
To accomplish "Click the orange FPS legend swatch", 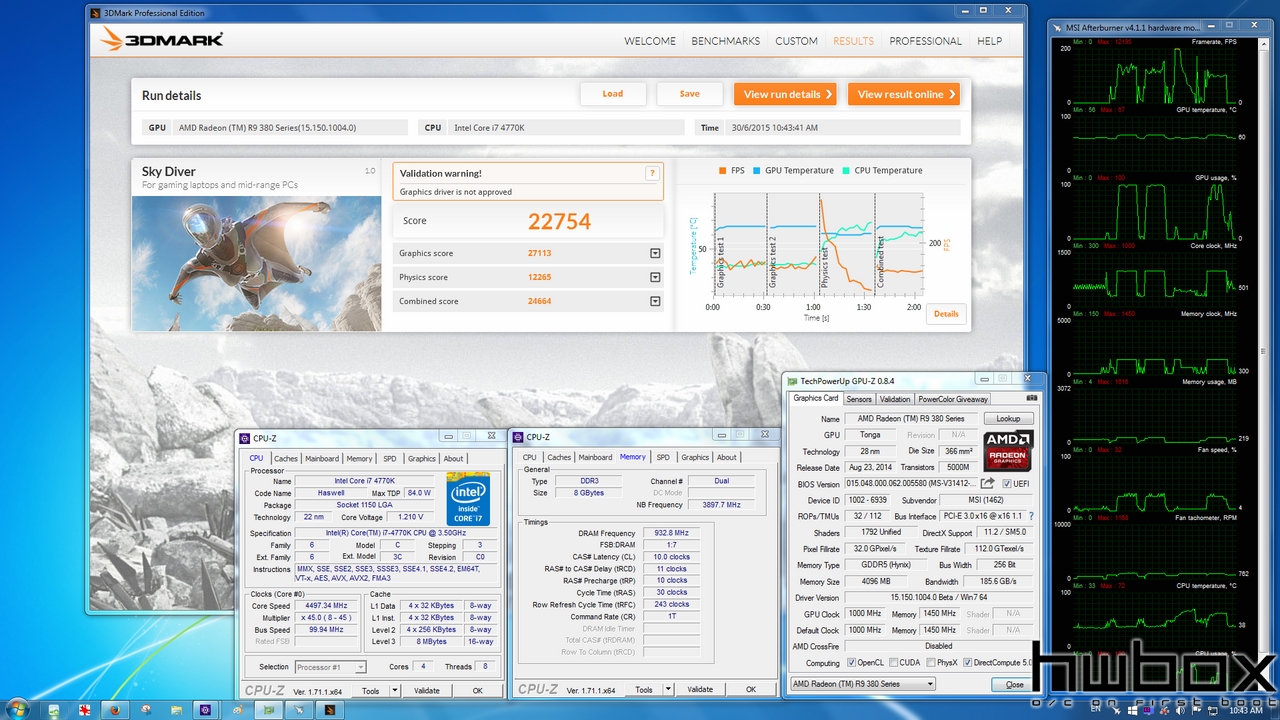I will tap(722, 171).
